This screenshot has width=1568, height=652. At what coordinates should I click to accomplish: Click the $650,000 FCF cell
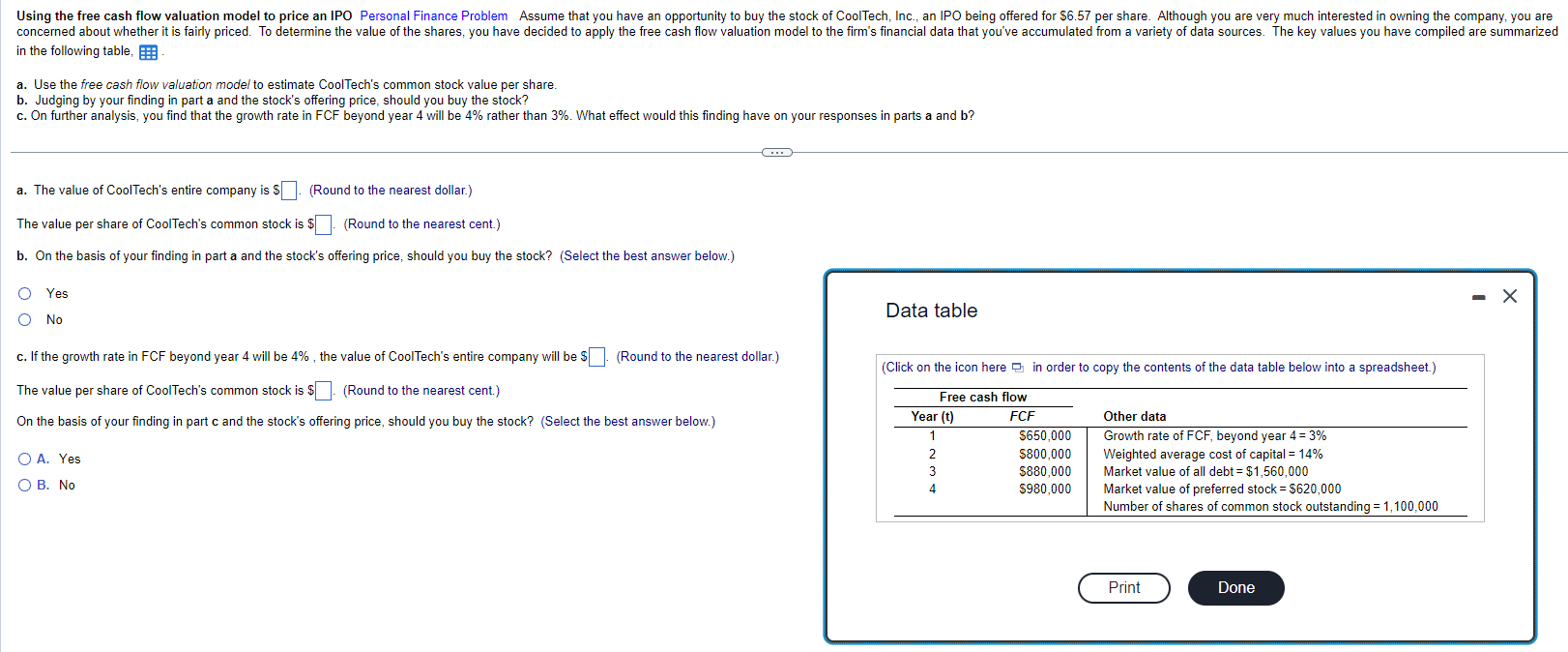(x=1045, y=436)
